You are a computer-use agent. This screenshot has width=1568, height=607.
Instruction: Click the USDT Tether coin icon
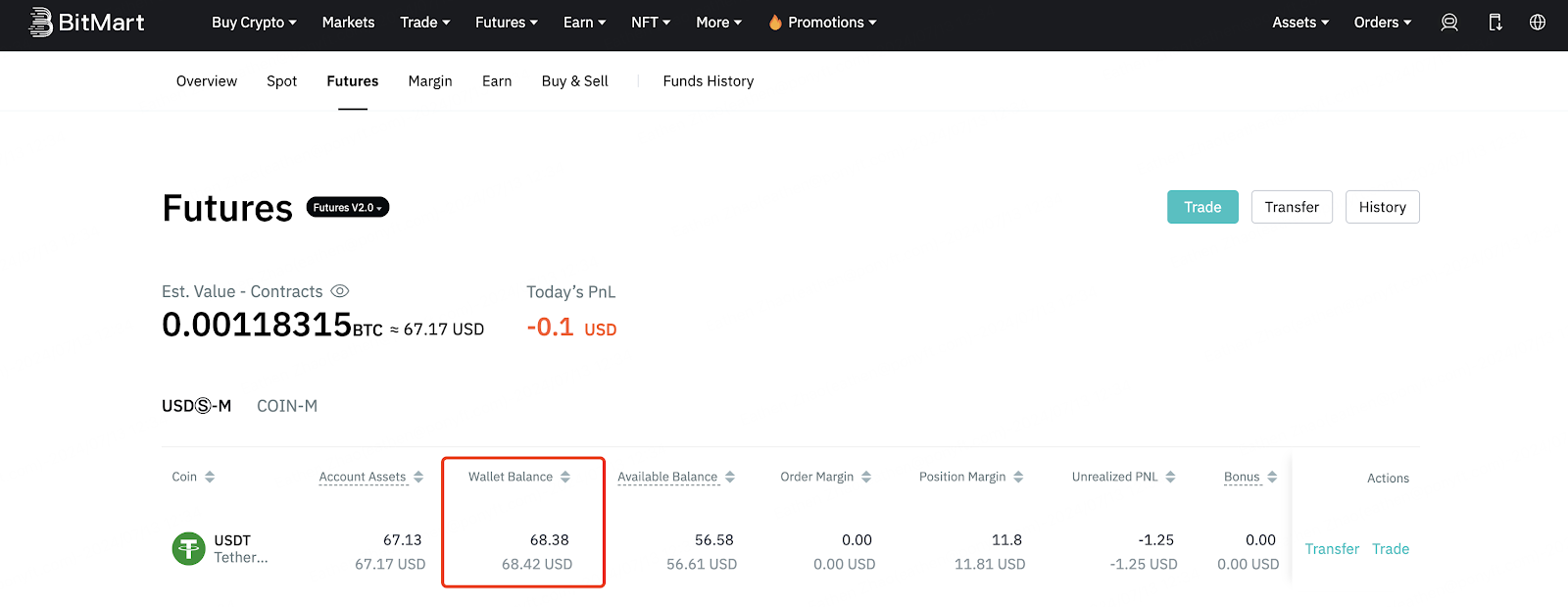pyautogui.click(x=189, y=549)
